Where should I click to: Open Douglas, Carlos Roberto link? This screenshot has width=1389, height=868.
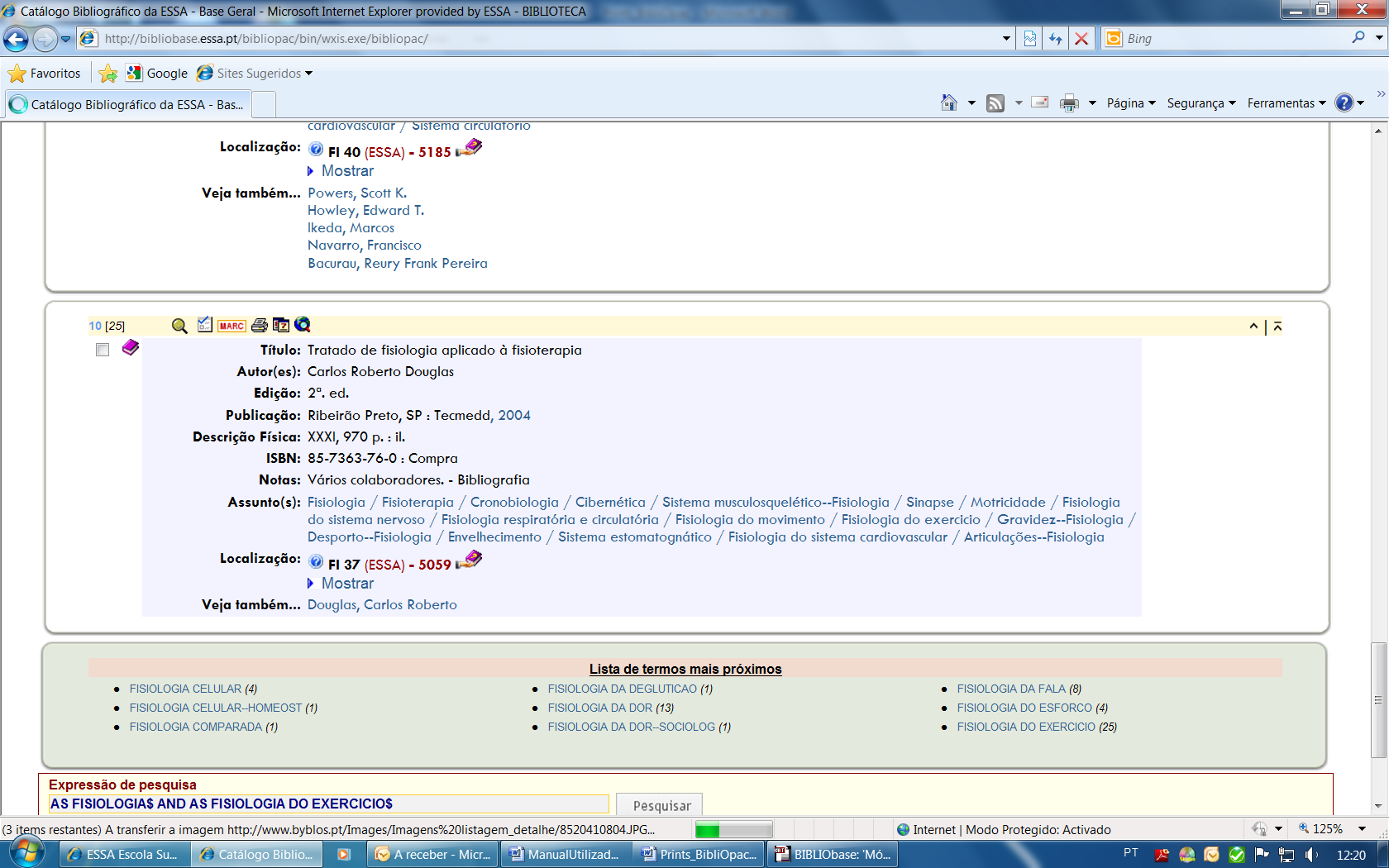382,604
